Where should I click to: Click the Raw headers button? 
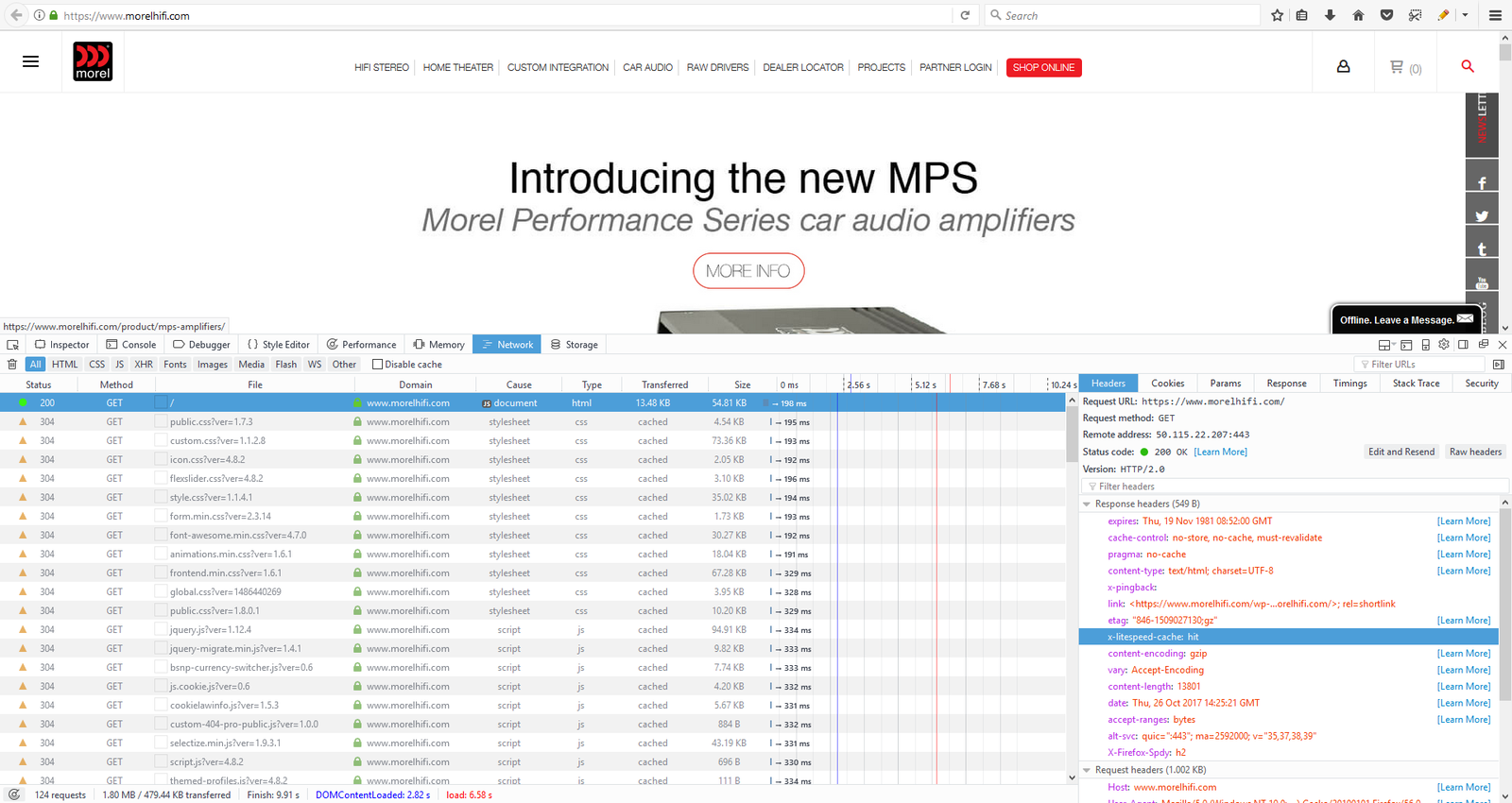[x=1475, y=452]
